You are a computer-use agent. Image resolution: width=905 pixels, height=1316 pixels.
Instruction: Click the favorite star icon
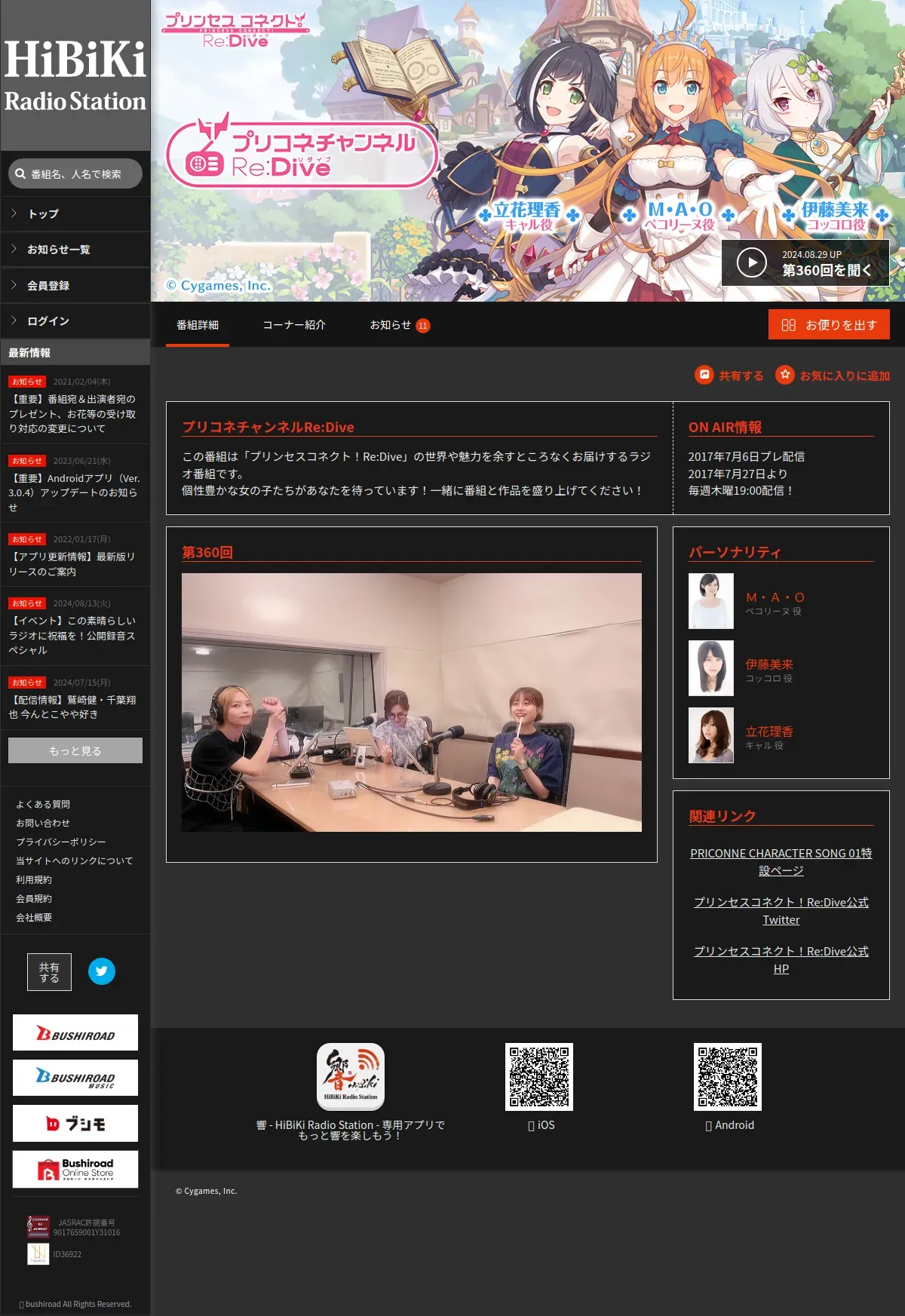[x=785, y=374]
